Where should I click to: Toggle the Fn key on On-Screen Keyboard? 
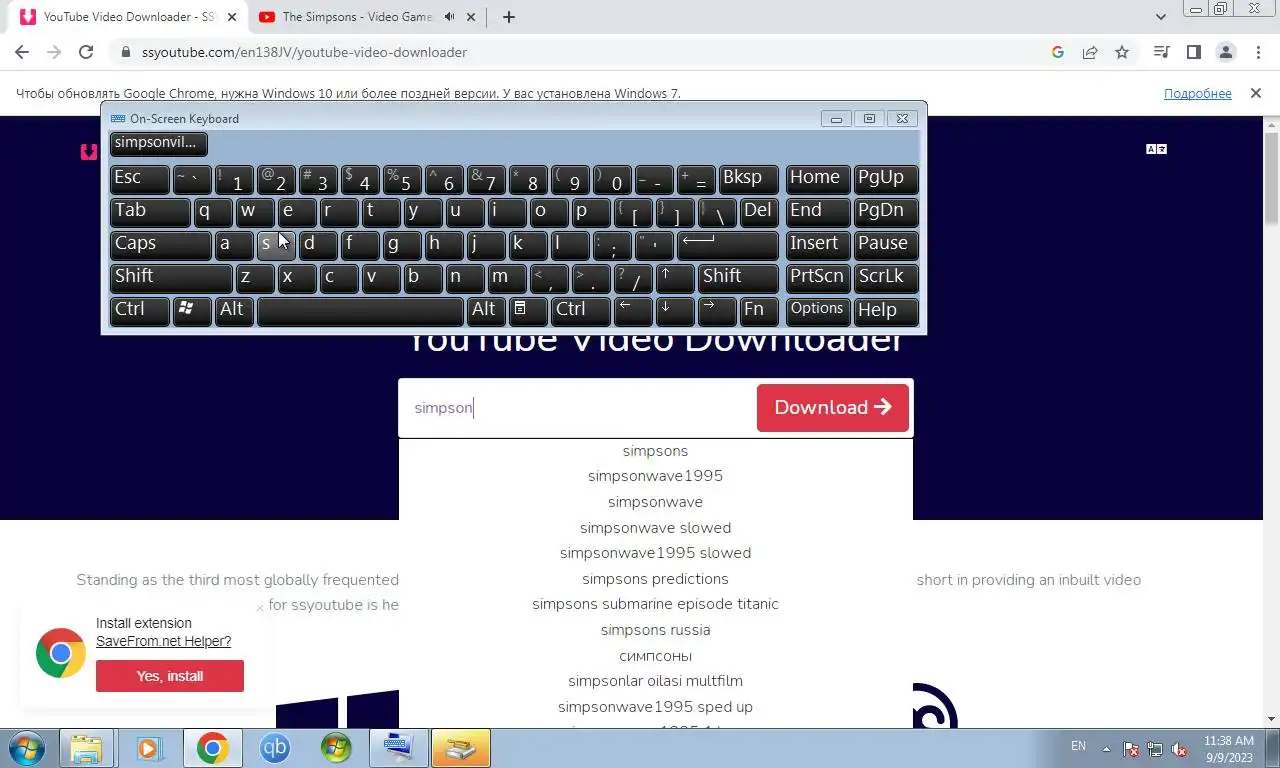(x=758, y=310)
